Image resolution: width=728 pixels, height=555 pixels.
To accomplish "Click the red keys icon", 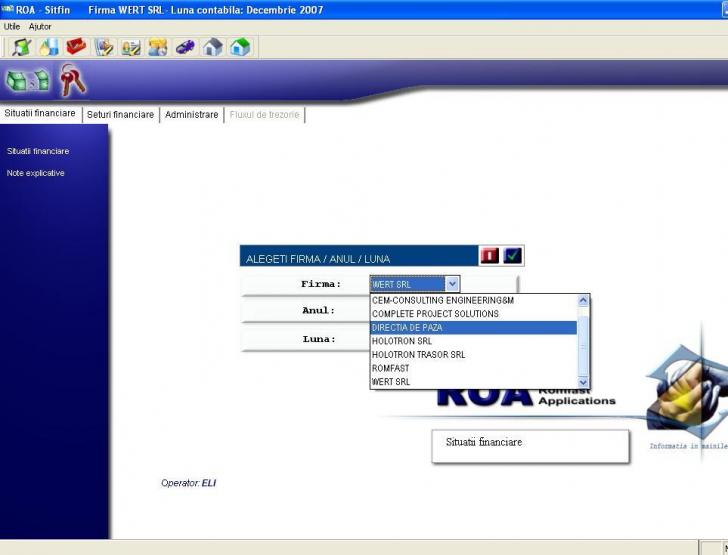I will click(73, 80).
